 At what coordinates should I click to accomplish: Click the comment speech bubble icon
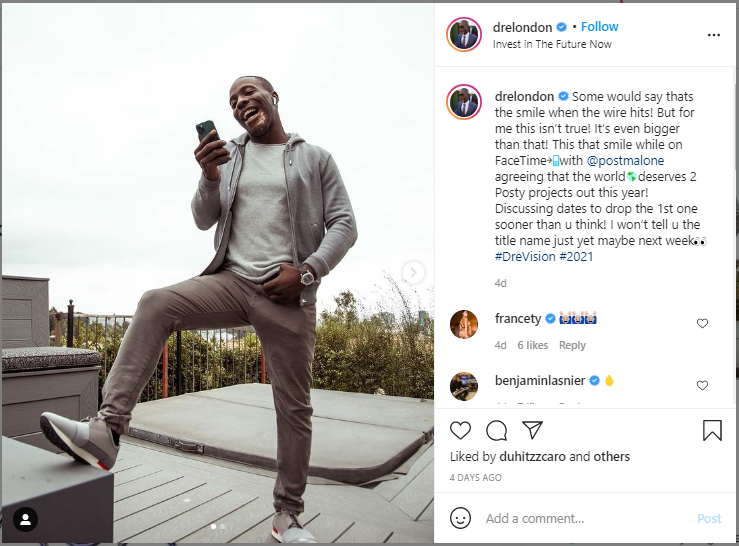[496, 431]
